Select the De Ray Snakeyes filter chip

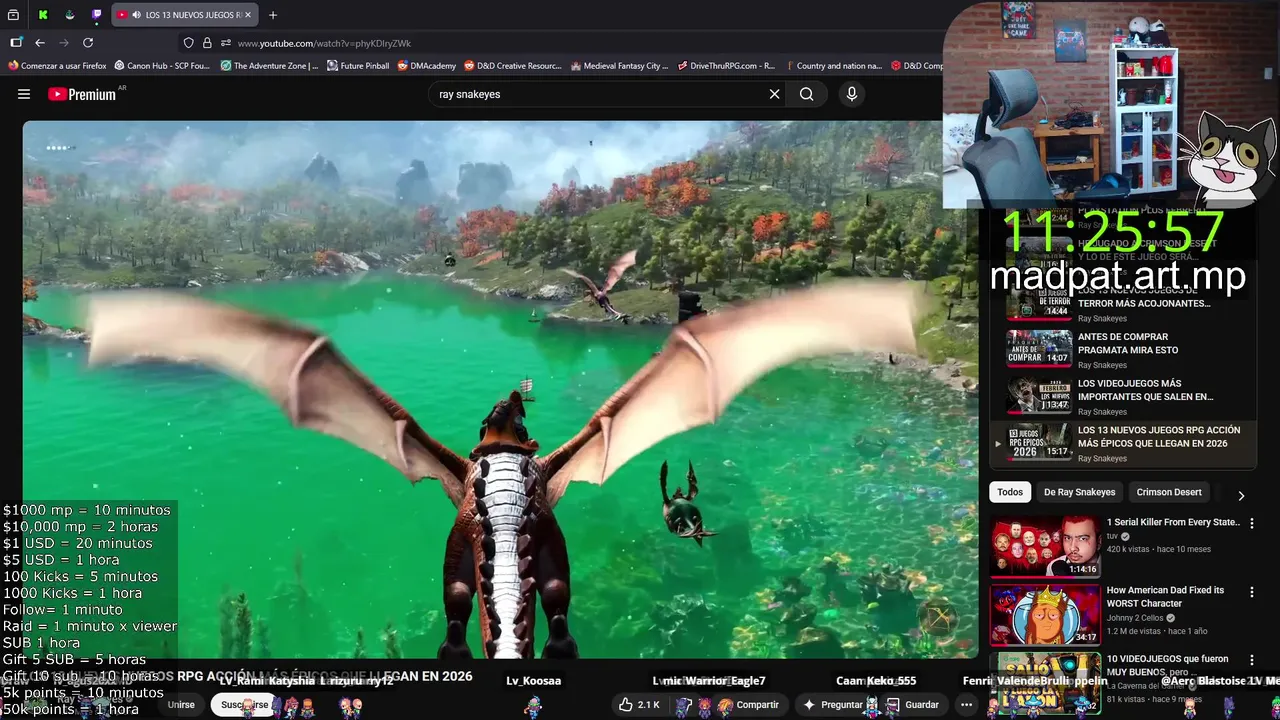point(1080,492)
